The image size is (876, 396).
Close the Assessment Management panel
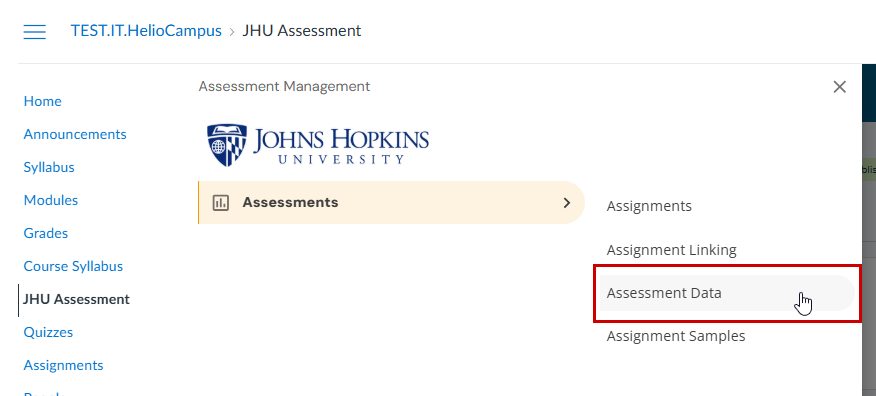[x=839, y=87]
